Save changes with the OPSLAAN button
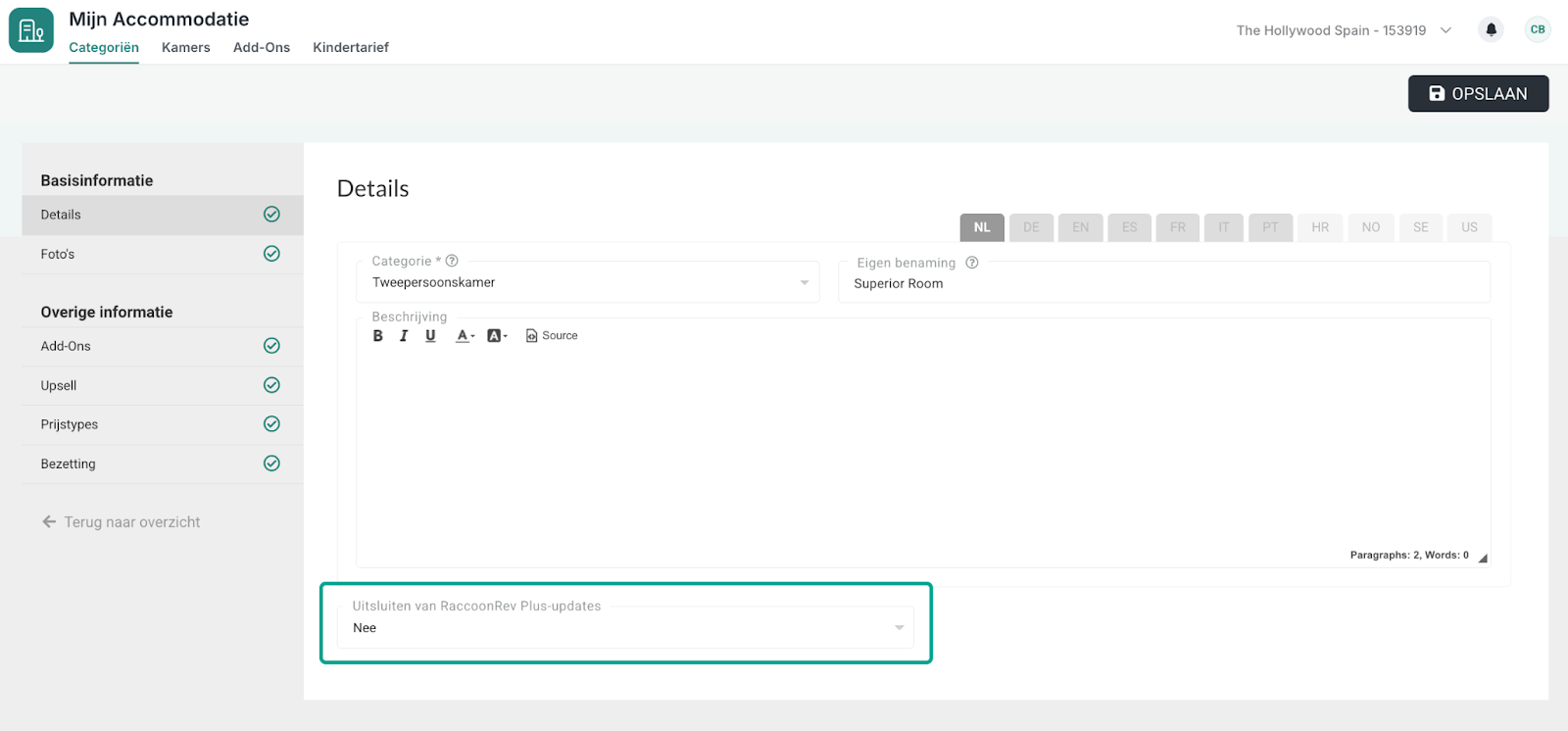This screenshot has width=1568, height=731. click(x=1479, y=94)
